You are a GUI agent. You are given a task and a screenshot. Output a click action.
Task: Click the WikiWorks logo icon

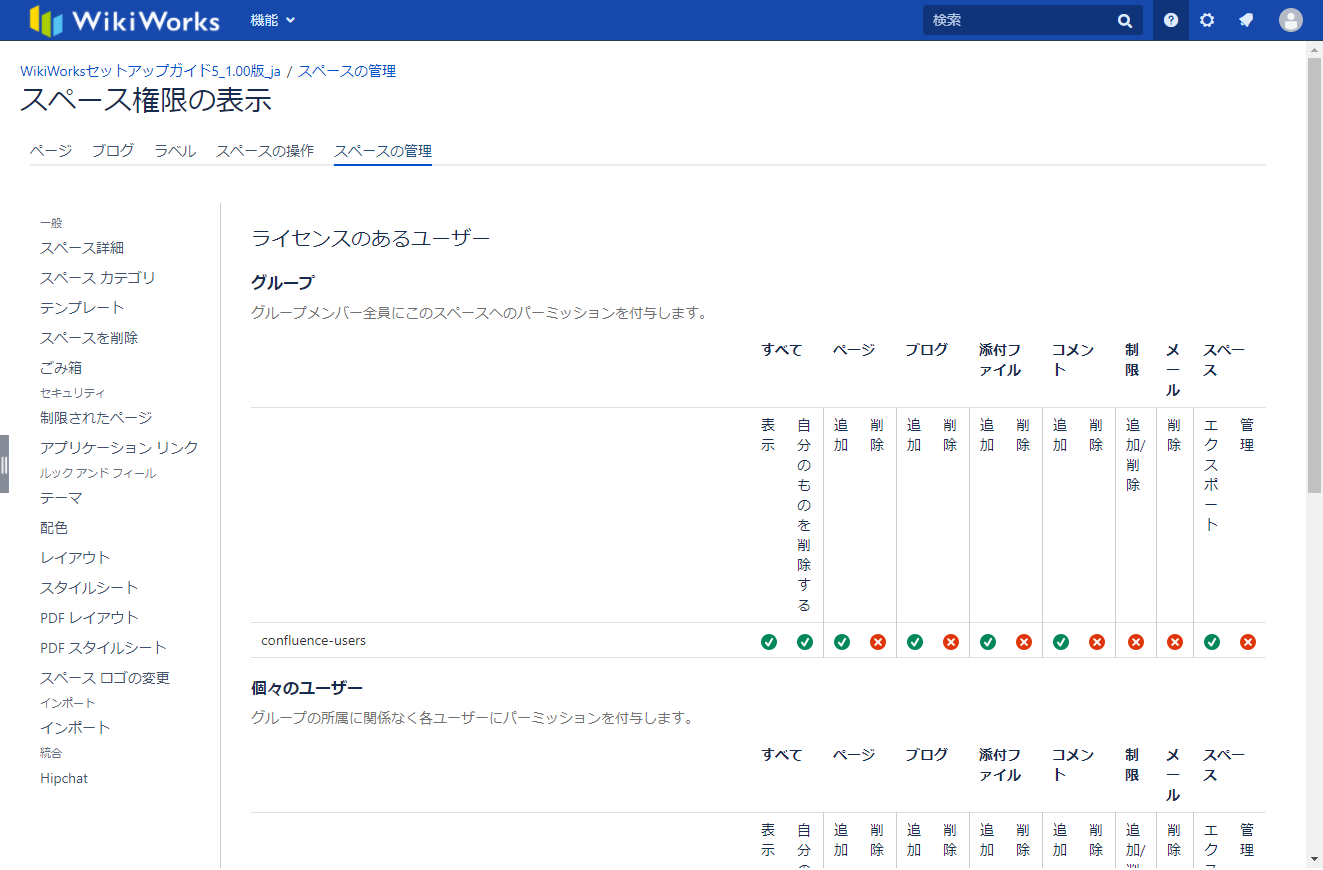(x=46, y=20)
